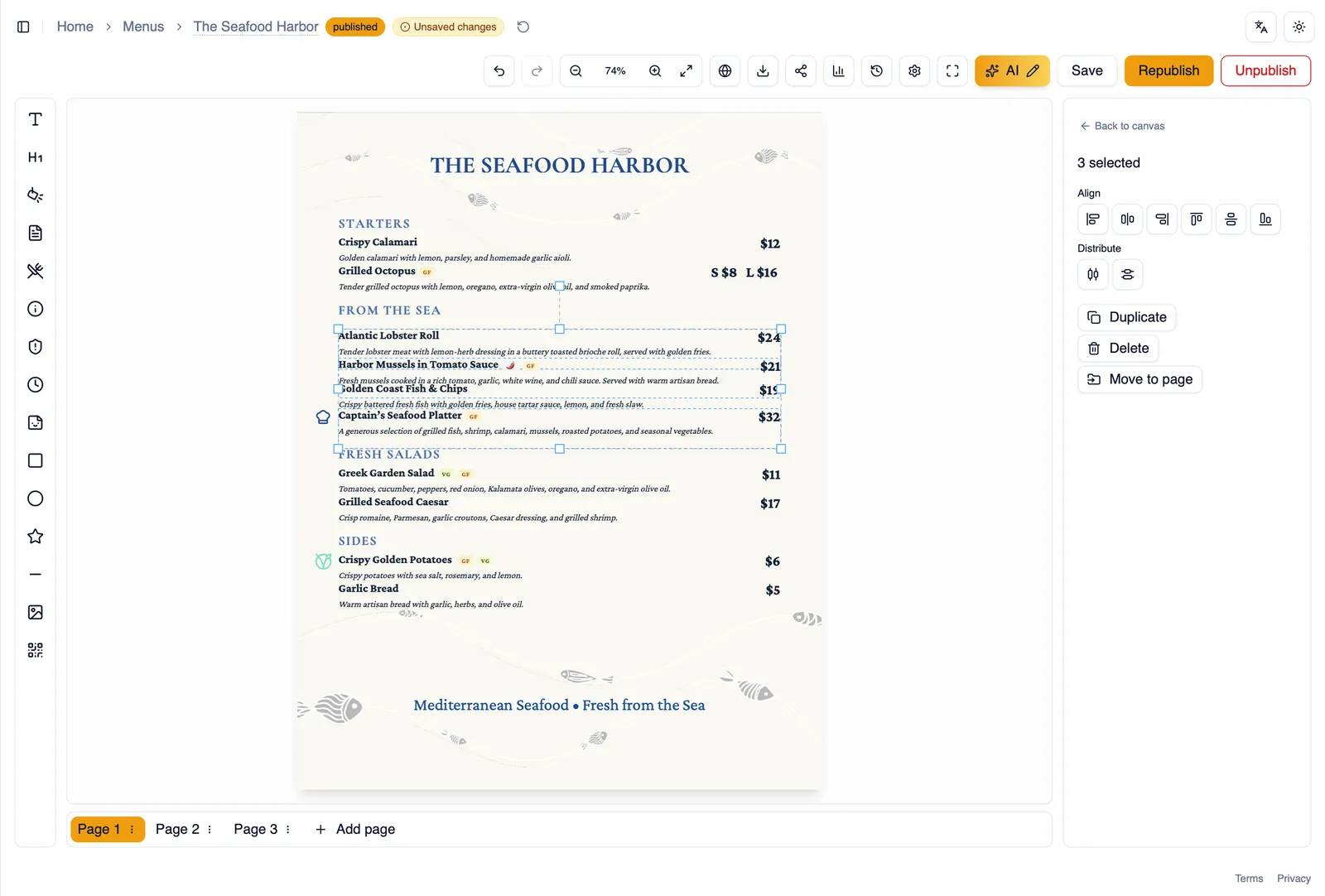Toggle fullscreen mode in the toolbar
This screenshot has width=1325, height=896.
(x=952, y=71)
